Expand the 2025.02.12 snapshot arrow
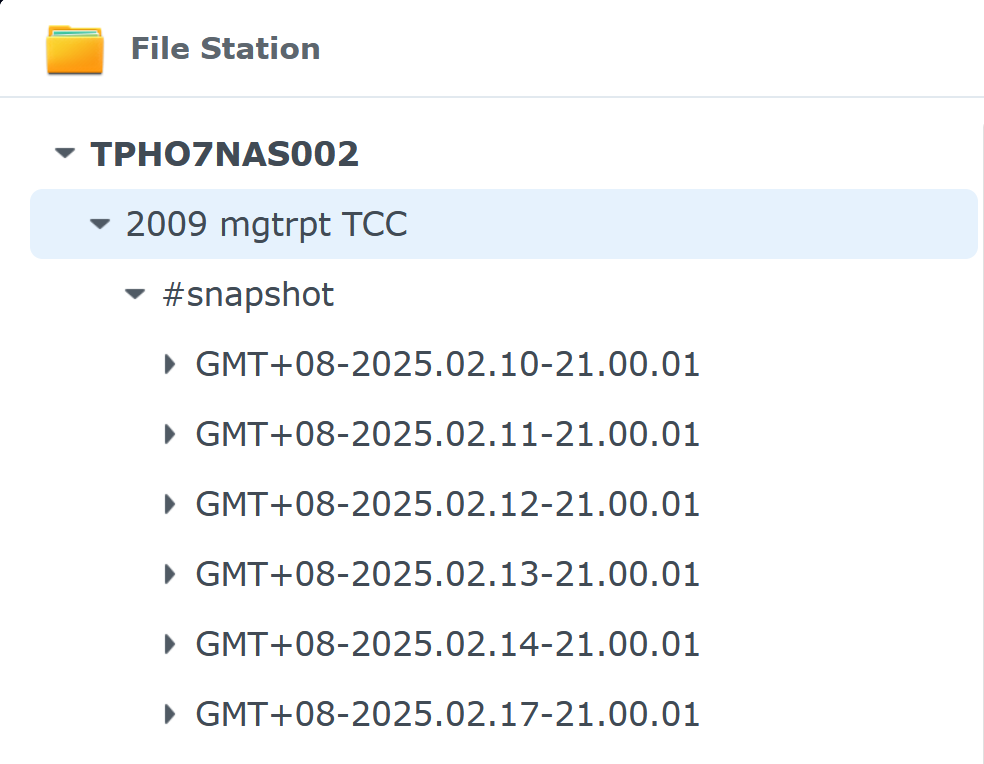984x764 pixels. (170, 504)
